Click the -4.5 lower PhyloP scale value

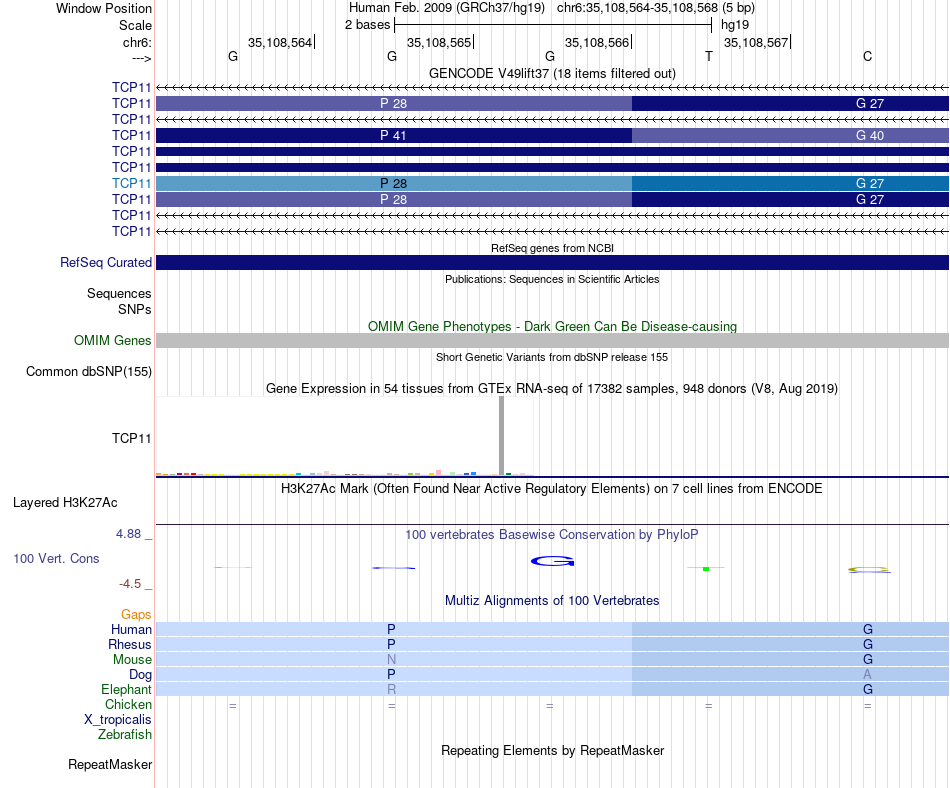[130, 584]
